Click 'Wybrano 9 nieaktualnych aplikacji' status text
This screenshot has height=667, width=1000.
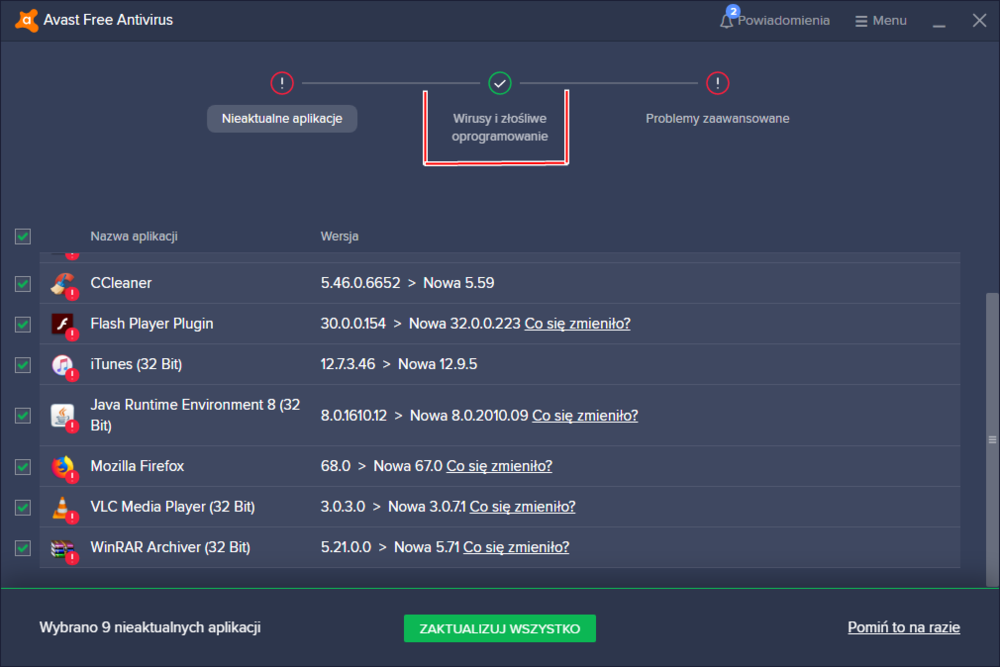(150, 627)
